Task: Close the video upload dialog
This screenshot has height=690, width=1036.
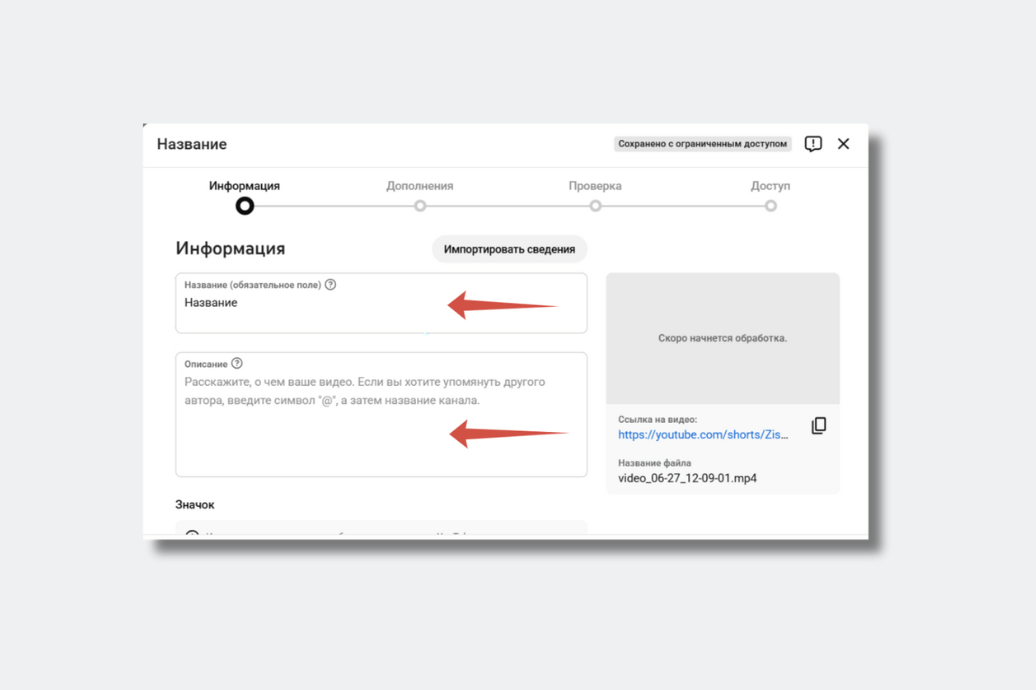Action: click(843, 144)
